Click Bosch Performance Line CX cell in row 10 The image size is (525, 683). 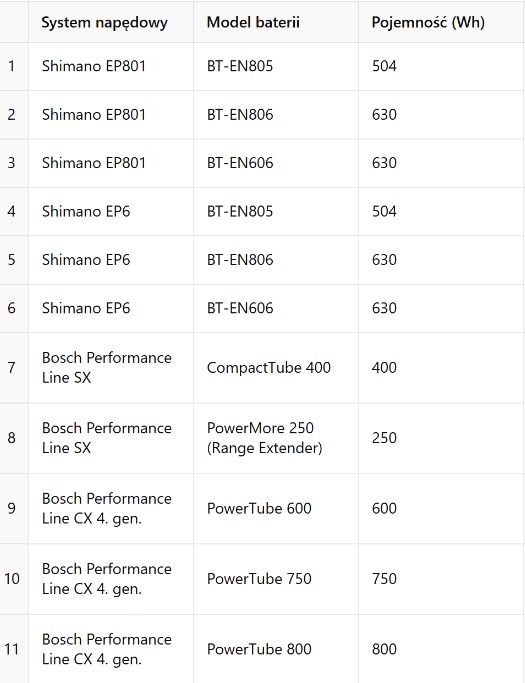[111, 579]
